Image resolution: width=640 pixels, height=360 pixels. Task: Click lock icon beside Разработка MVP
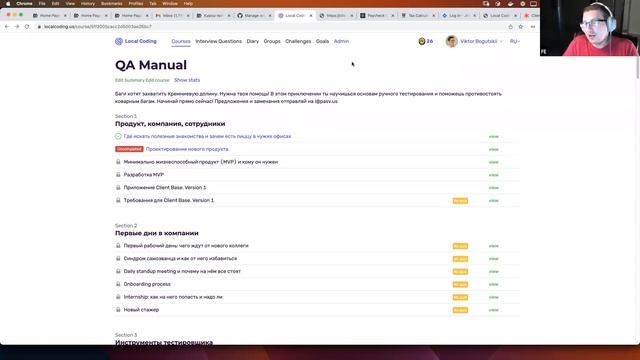coord(118,175)
